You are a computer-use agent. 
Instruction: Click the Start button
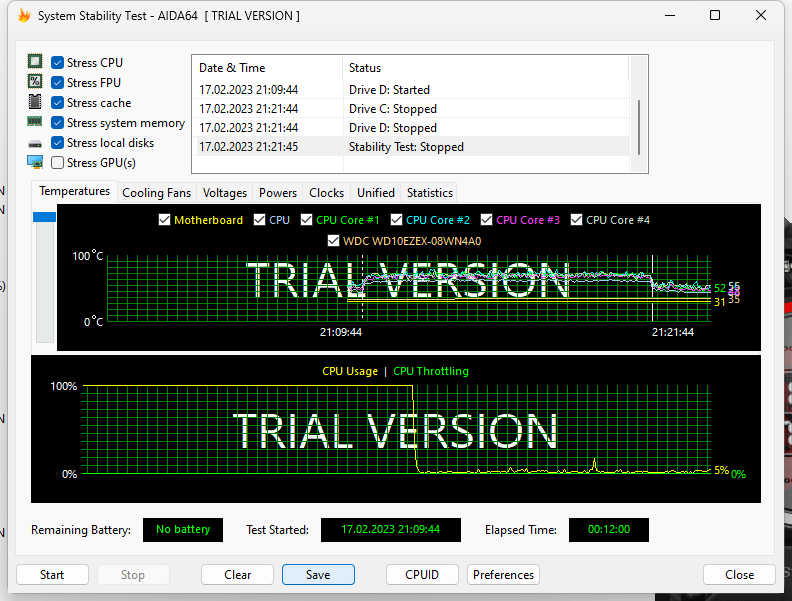52,575
